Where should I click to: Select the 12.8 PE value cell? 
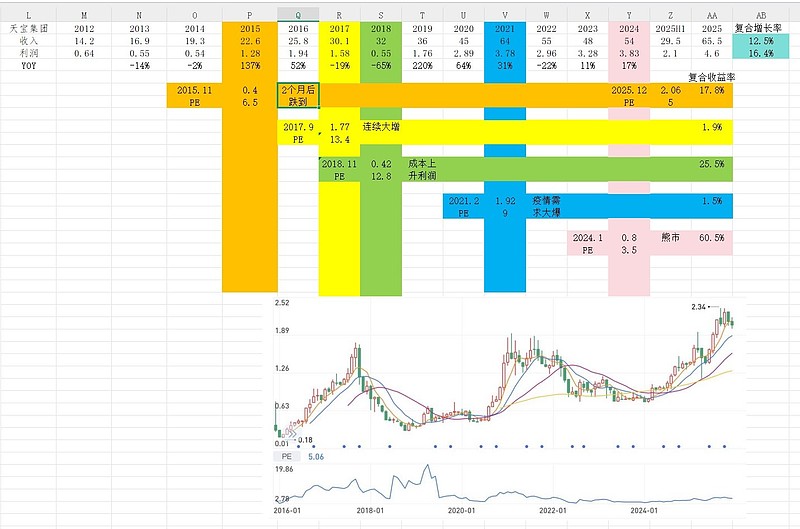coord(381,176)
